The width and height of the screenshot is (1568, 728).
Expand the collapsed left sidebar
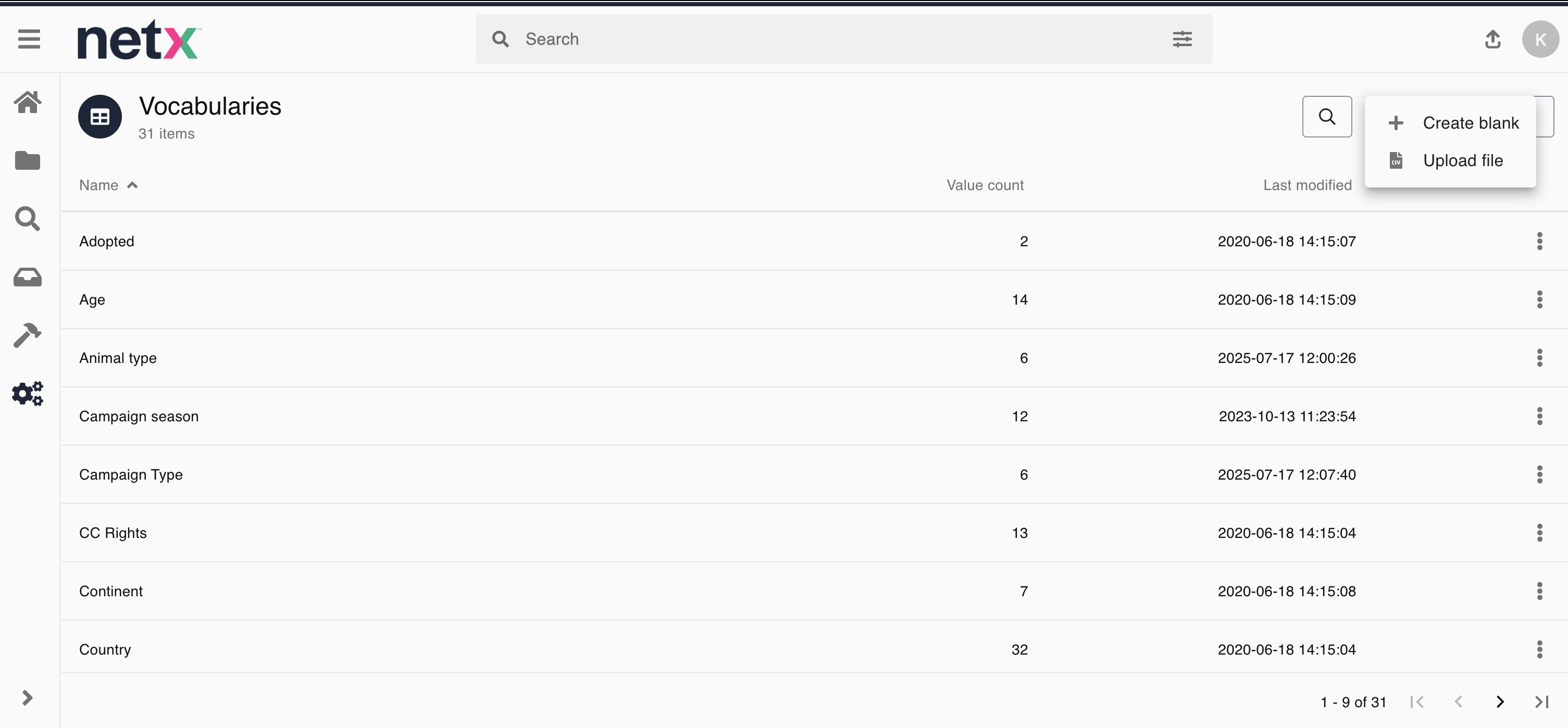coord(28,698)
